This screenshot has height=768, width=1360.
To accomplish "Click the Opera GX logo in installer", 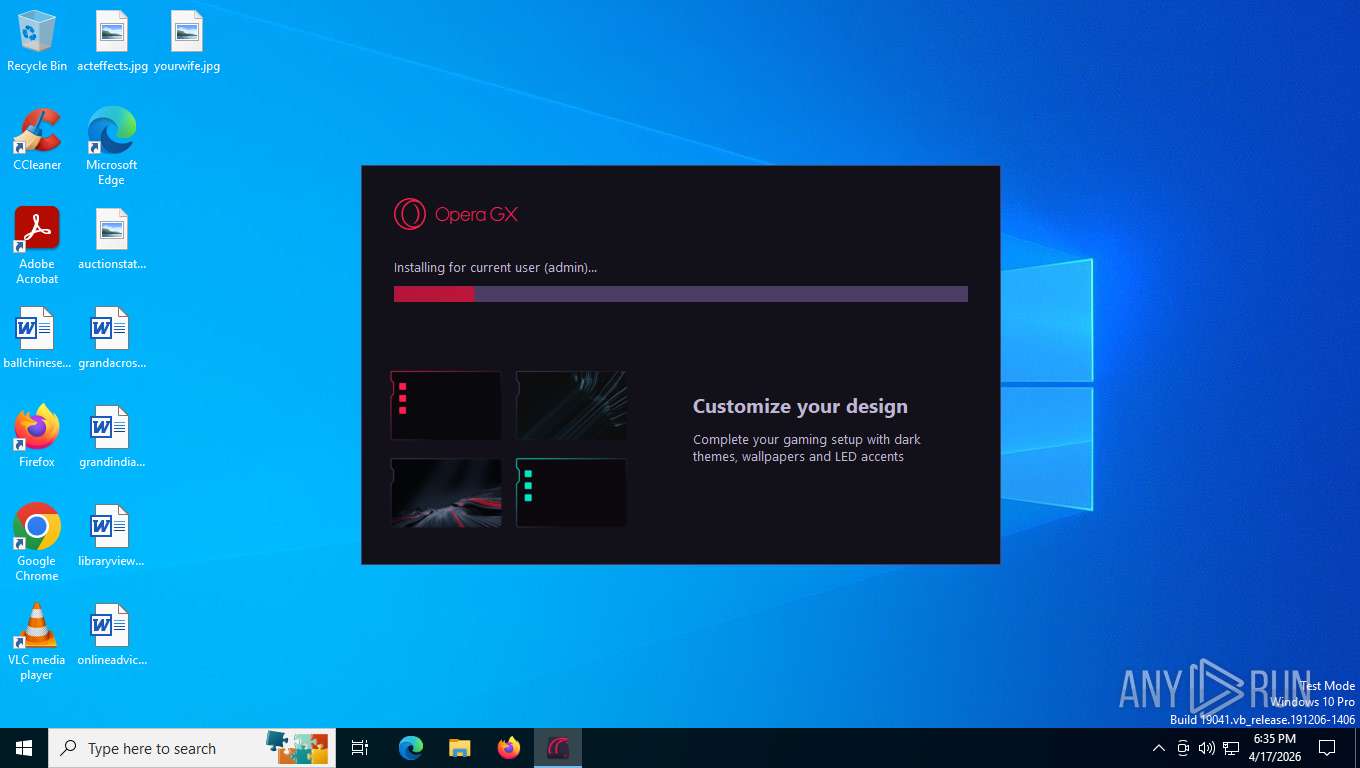I will point(455,214).
